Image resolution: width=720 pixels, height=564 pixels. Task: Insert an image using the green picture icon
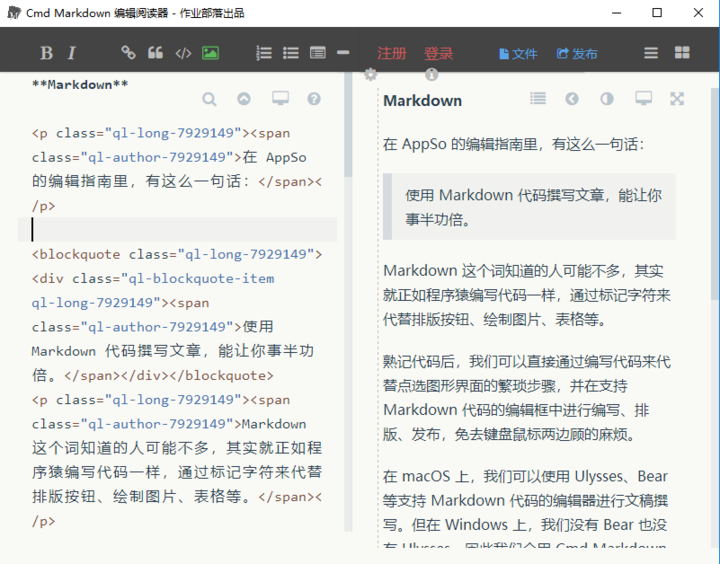(210, 53)
